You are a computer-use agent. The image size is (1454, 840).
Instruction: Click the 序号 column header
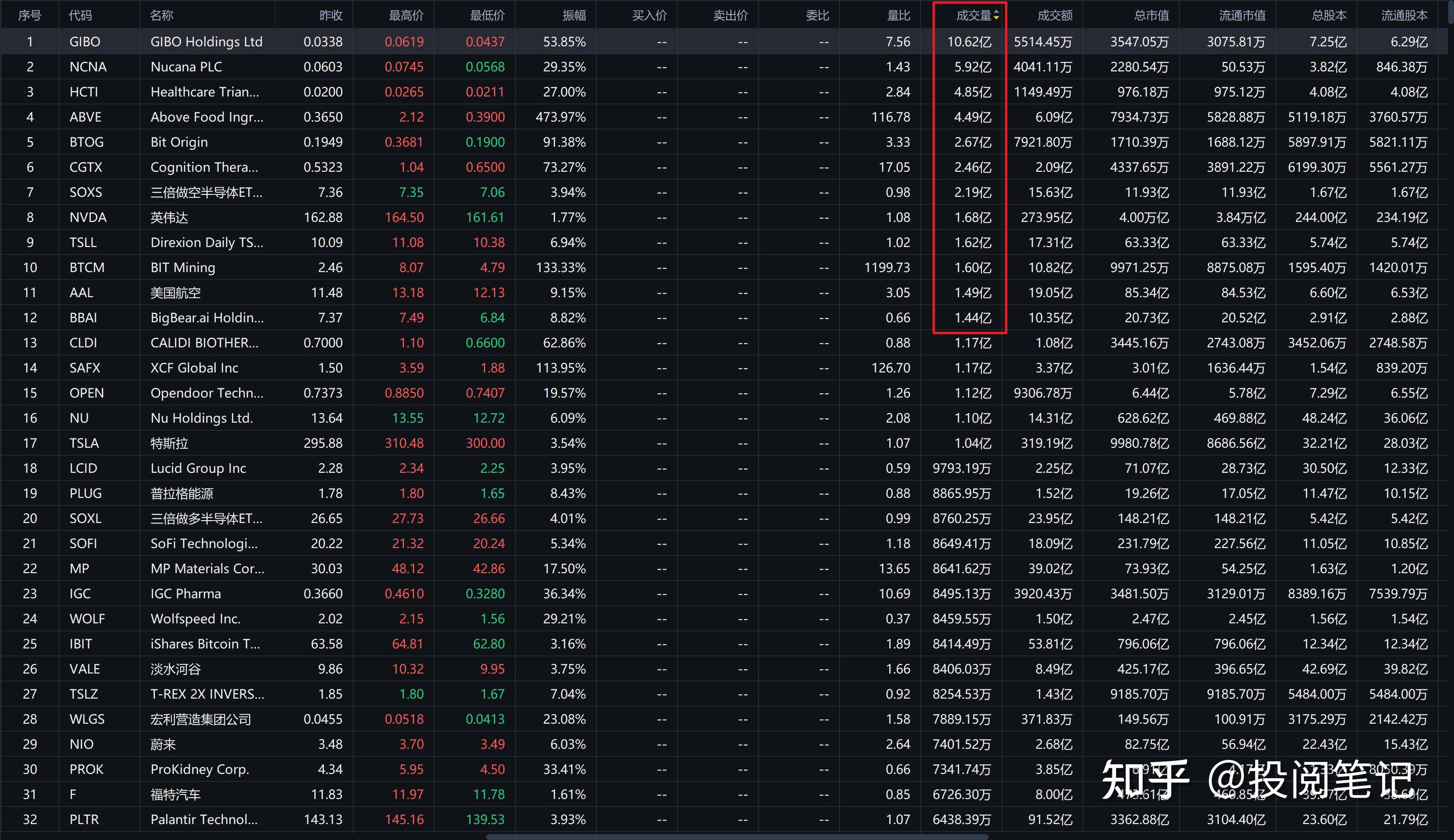tap(29, 15)
